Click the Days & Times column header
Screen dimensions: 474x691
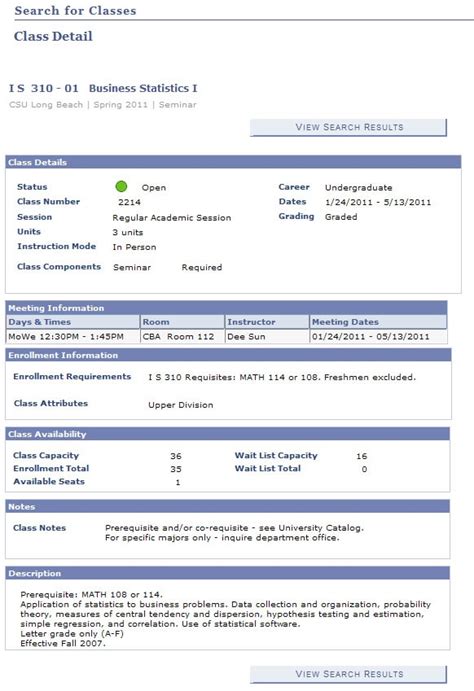coord(73,322)
